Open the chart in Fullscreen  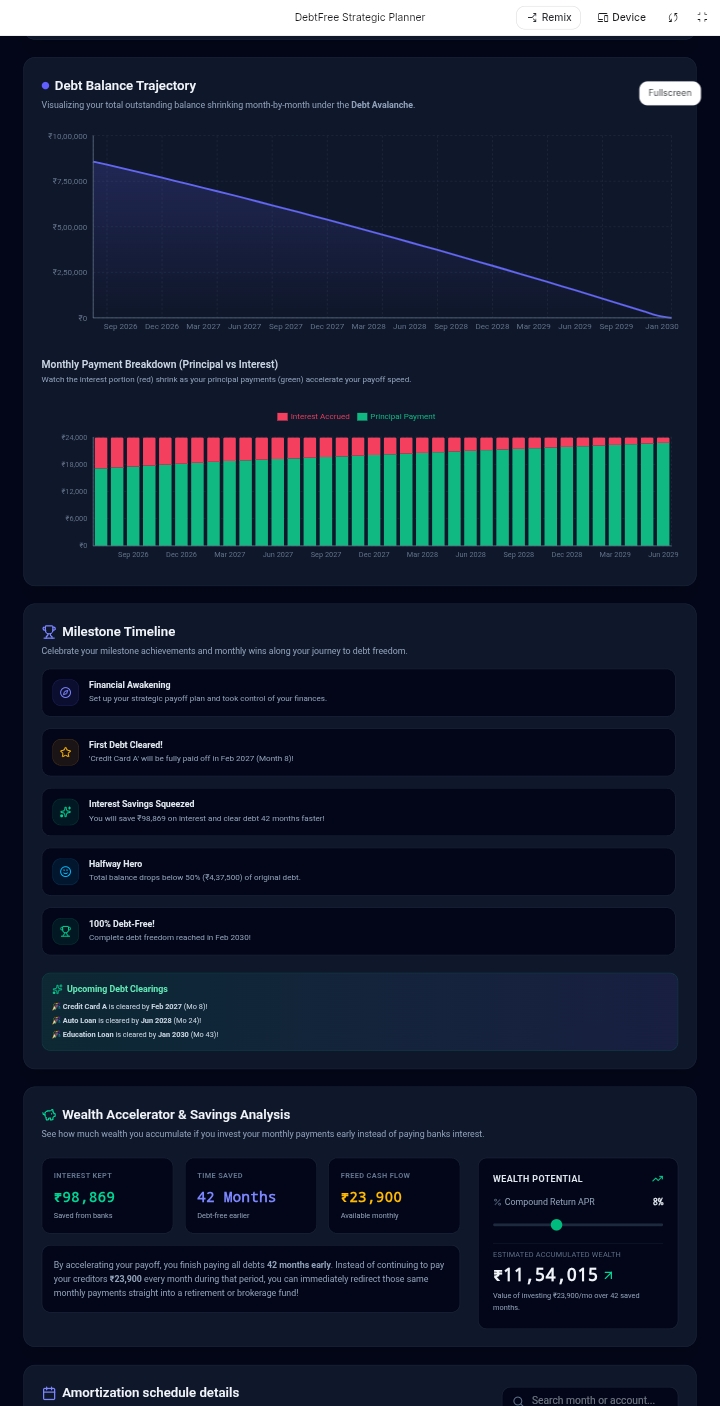click(x=670, y=93)
